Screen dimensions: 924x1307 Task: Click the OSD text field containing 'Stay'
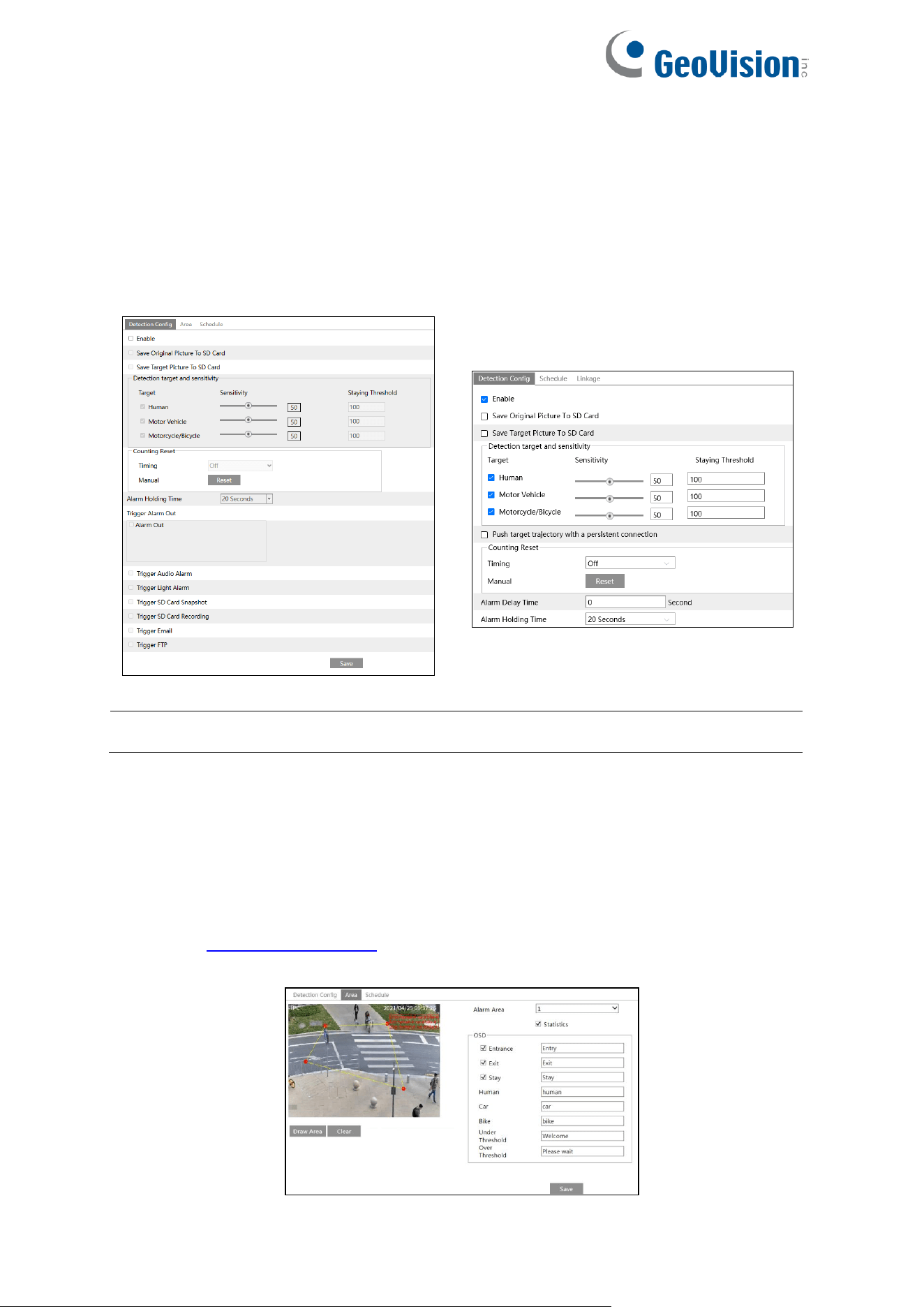[582, 1077]
